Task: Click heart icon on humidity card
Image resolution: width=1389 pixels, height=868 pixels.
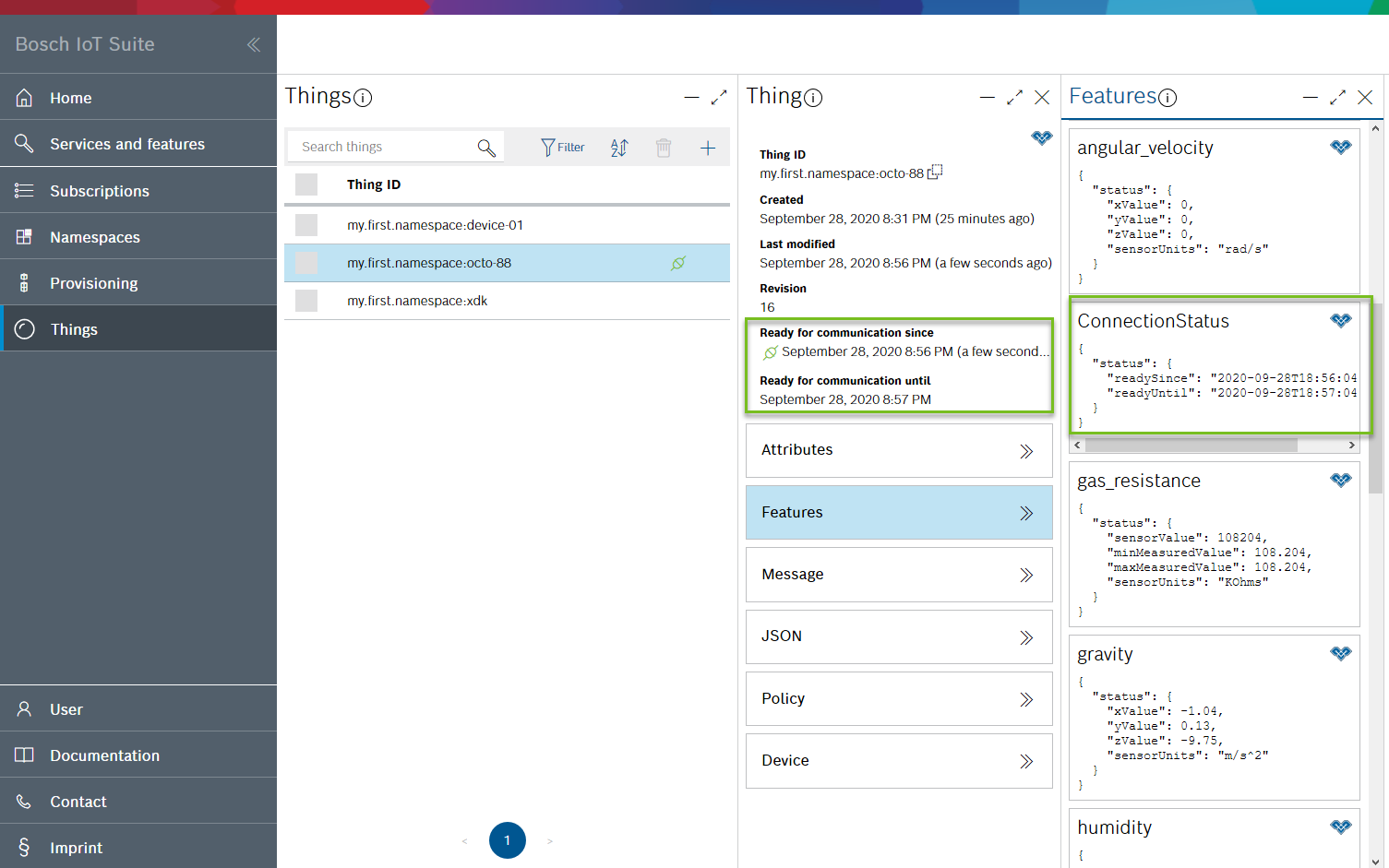Action: click(1341, 826)
